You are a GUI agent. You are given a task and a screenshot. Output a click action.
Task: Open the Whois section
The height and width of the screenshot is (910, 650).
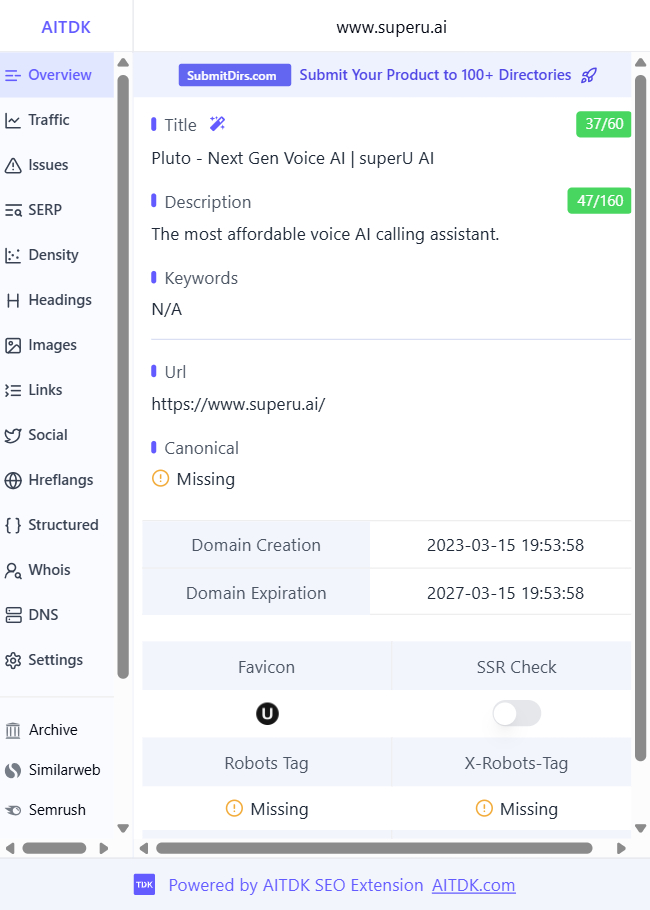(49, 570)
